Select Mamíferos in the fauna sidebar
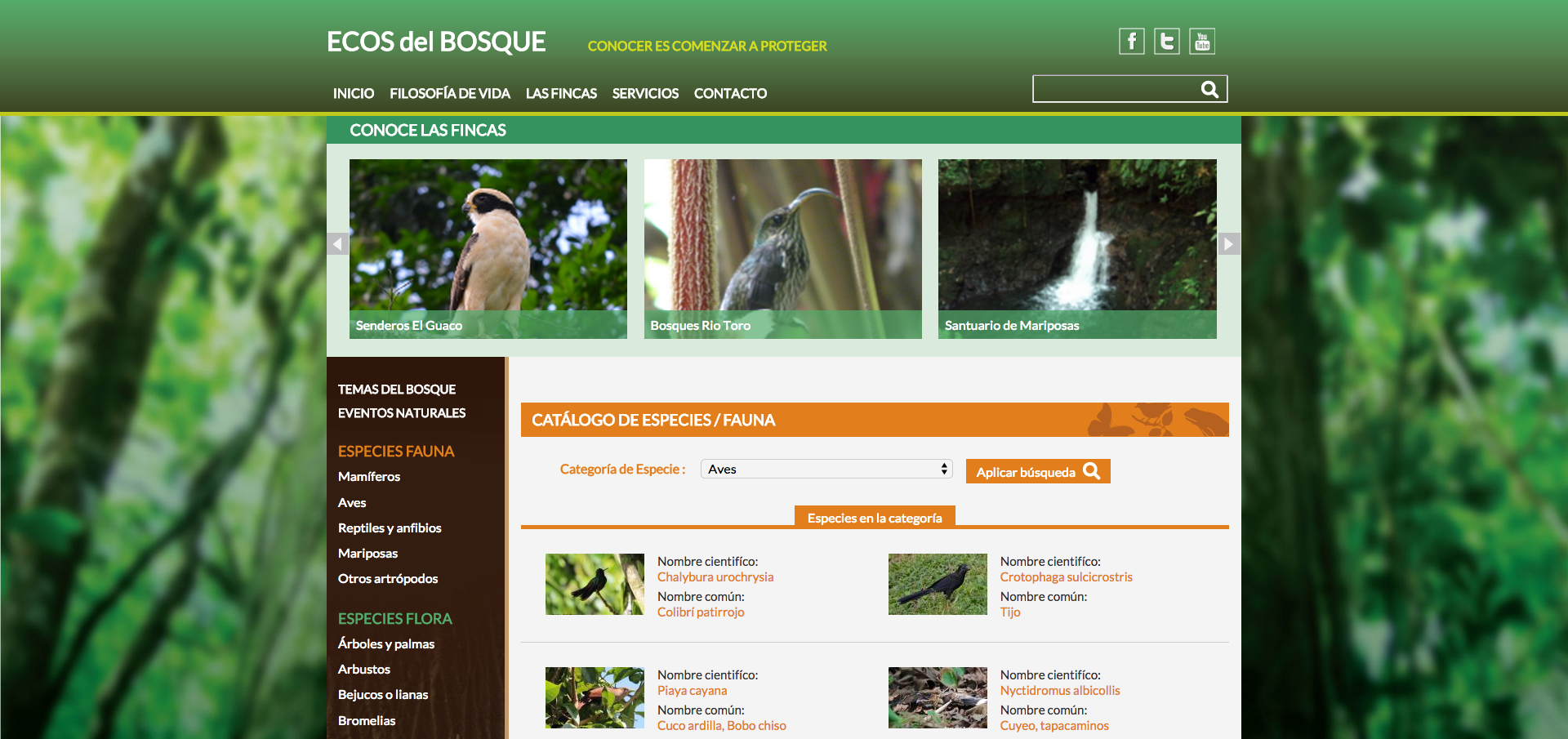Image resolution: width=1568 pixels, height=739 pixels. coord(369,477)
